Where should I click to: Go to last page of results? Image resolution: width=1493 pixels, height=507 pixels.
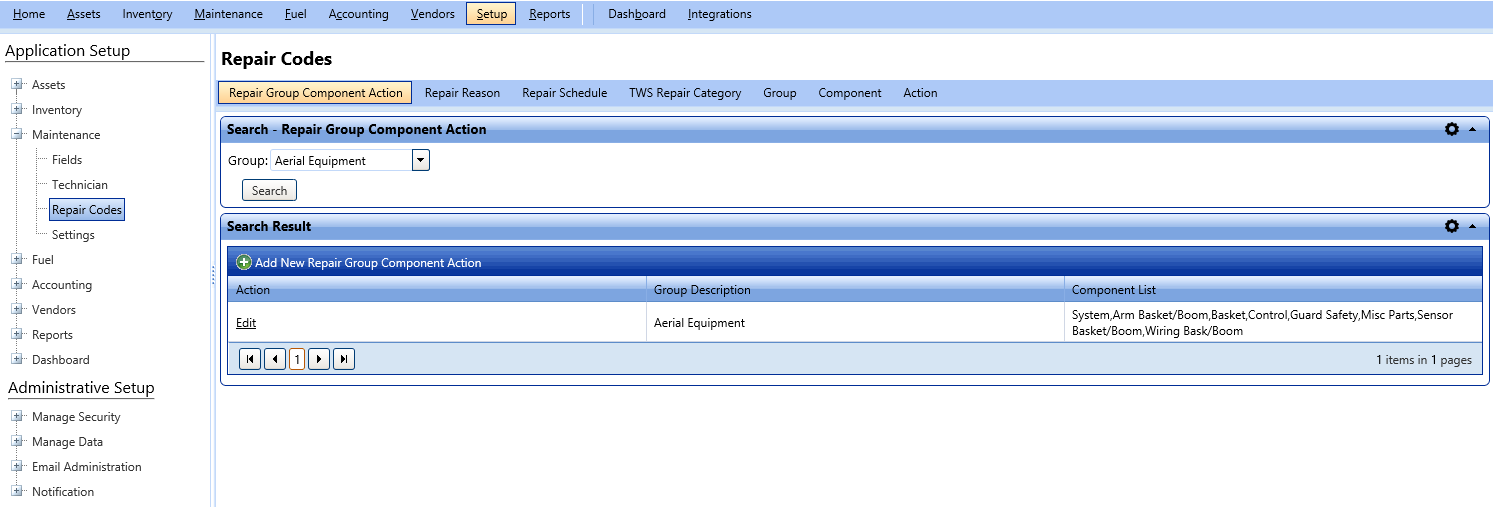point(344,359)
